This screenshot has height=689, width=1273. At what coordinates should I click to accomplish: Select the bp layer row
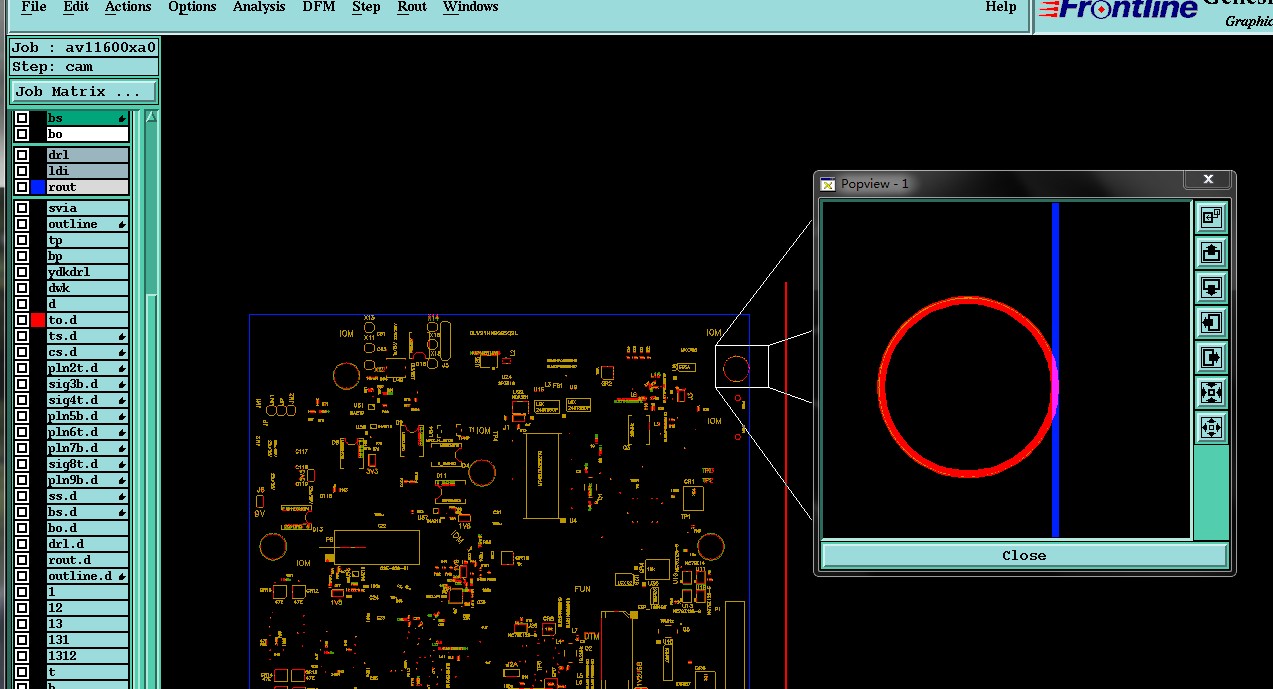pyautogui.click(x=88, y=256)
